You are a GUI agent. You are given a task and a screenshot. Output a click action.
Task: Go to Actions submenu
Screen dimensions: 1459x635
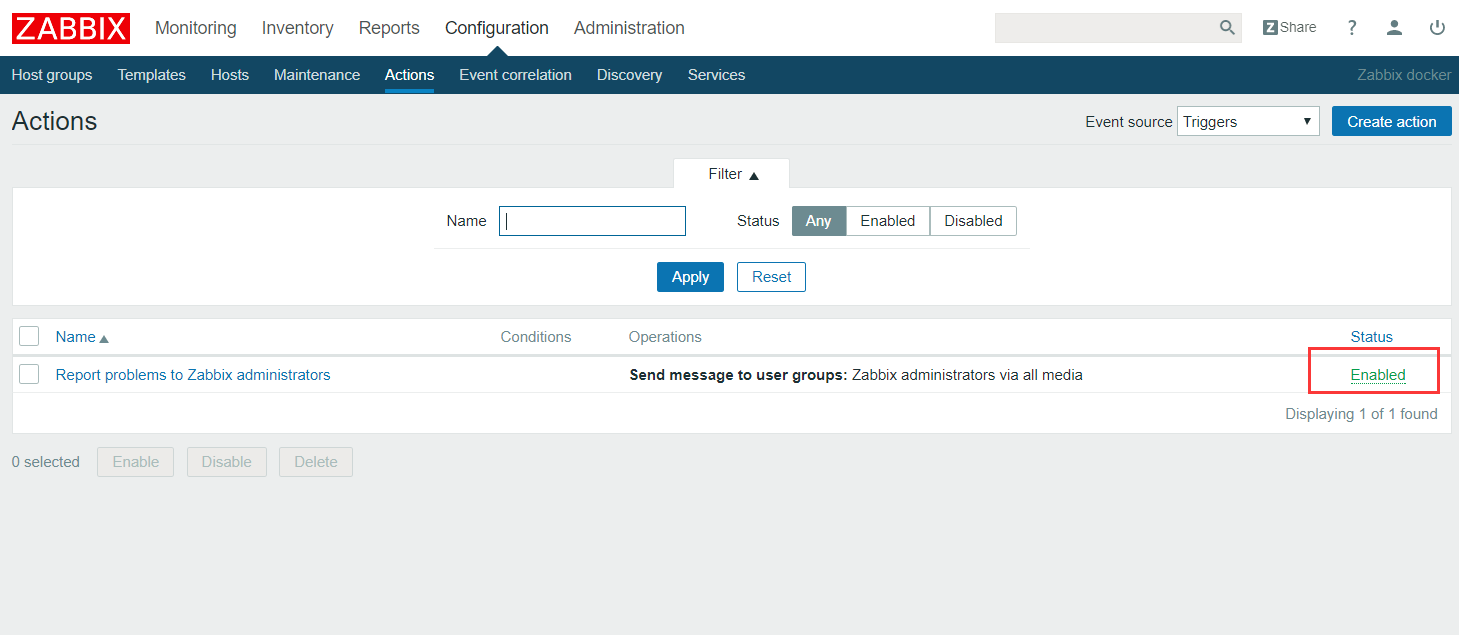coord(409,75)
